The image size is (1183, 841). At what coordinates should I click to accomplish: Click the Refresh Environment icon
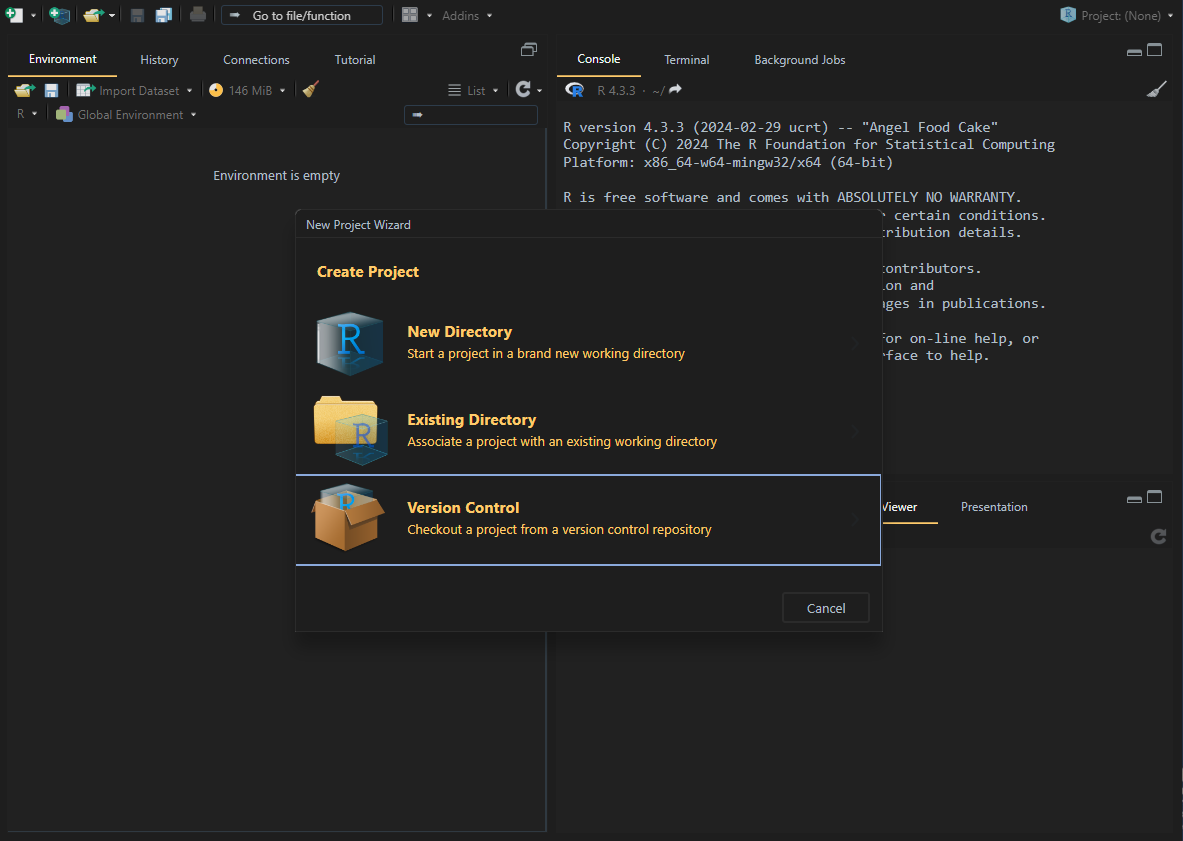(x=523, y=90)
